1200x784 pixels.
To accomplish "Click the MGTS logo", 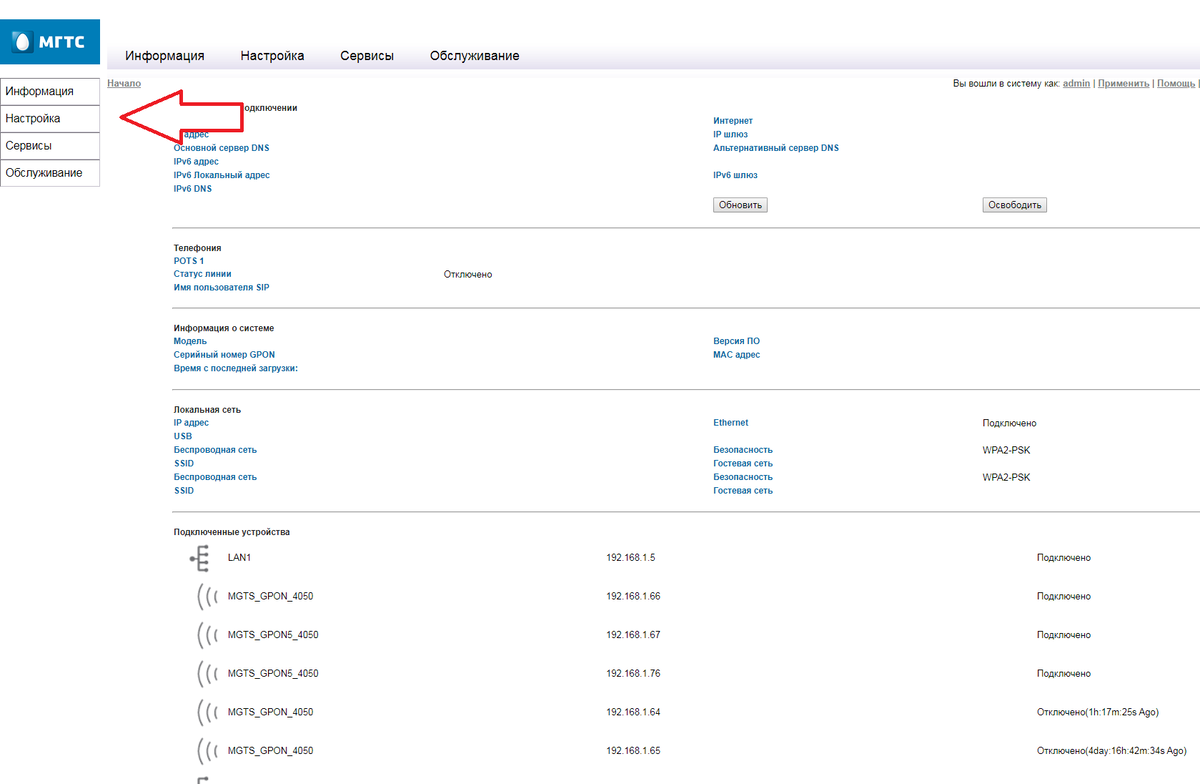I will (x=49, y=42).
